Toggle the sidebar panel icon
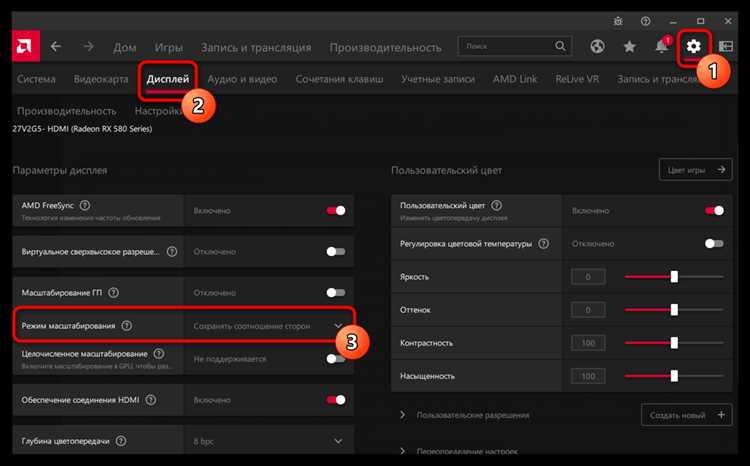750x466 pixels. click(726, 46)
